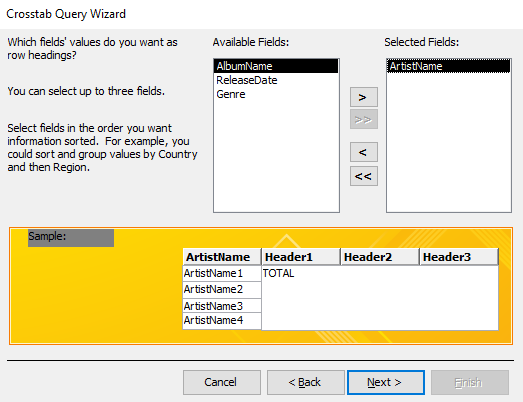Select ReleaseDate in Available Fields
The width and height of the screenshot is (523, 402).
click(x=276, y=80)
